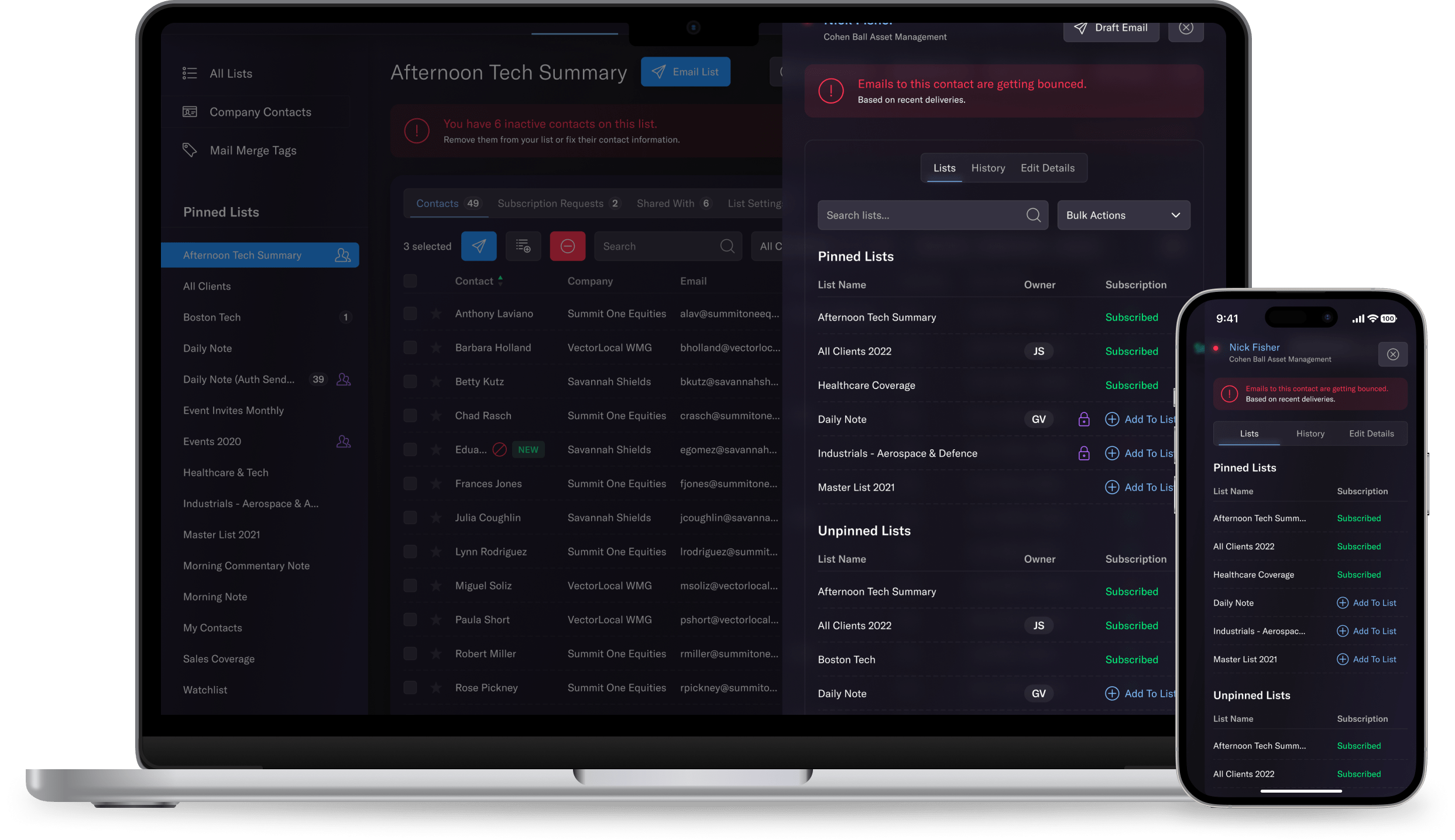1455x840 pixels.
Task: Star Barbara Holland contact
Action: coord(436,347)
